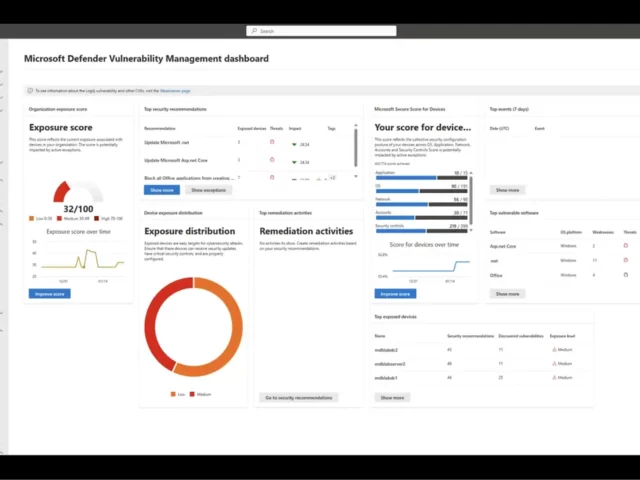Image resolution: width=640 pixels, height=480 pixels.
Task: Click Go to security recommendations button
Action: pyautogui.click(x=298, y=397)
